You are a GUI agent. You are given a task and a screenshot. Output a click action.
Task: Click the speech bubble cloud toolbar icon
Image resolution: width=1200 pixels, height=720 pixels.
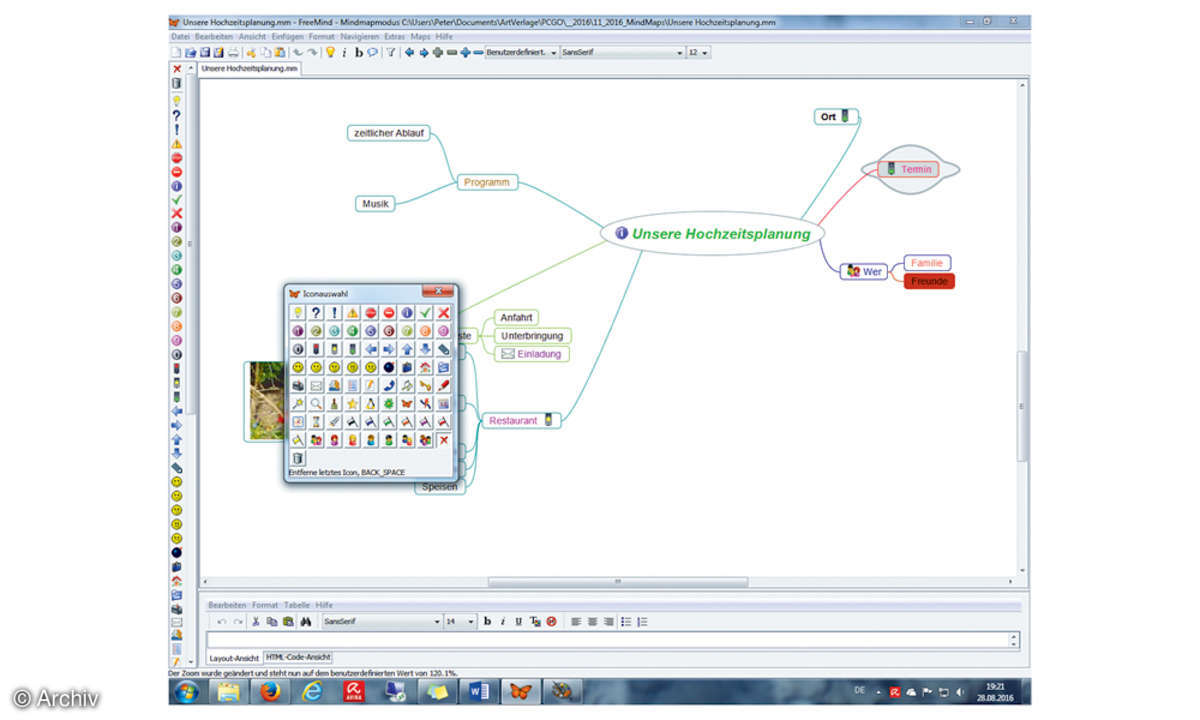click(372, 52)
